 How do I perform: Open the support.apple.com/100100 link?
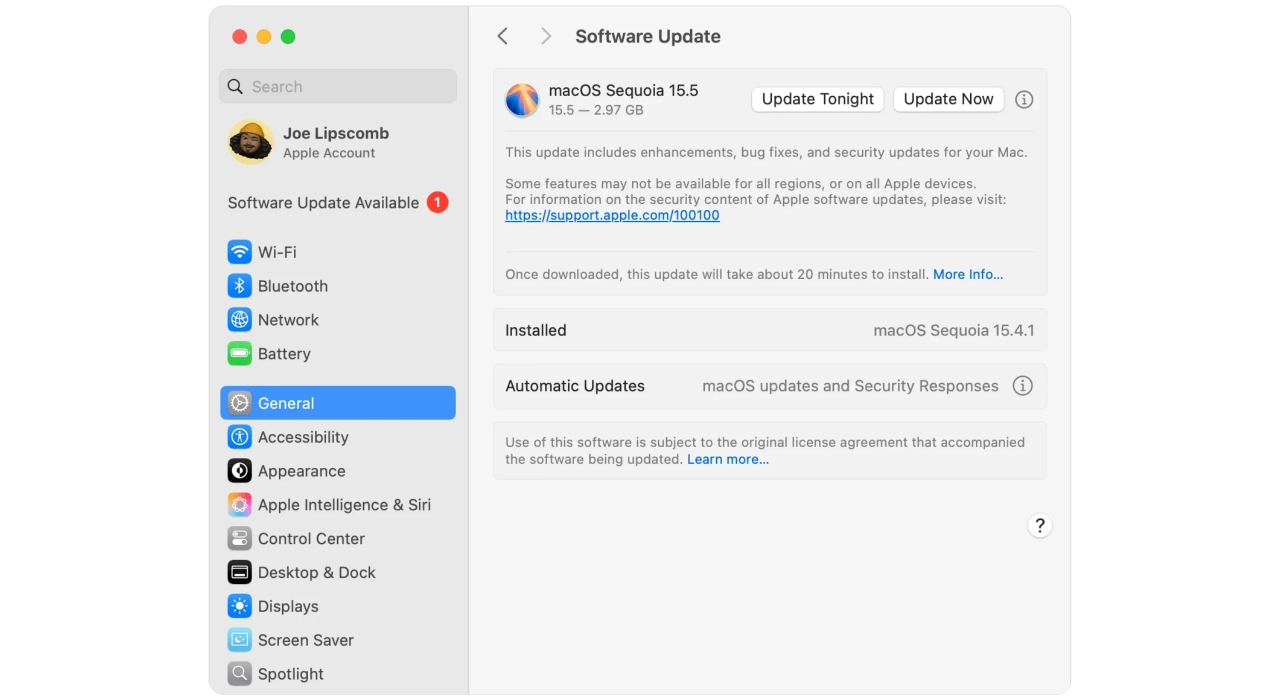612,215
